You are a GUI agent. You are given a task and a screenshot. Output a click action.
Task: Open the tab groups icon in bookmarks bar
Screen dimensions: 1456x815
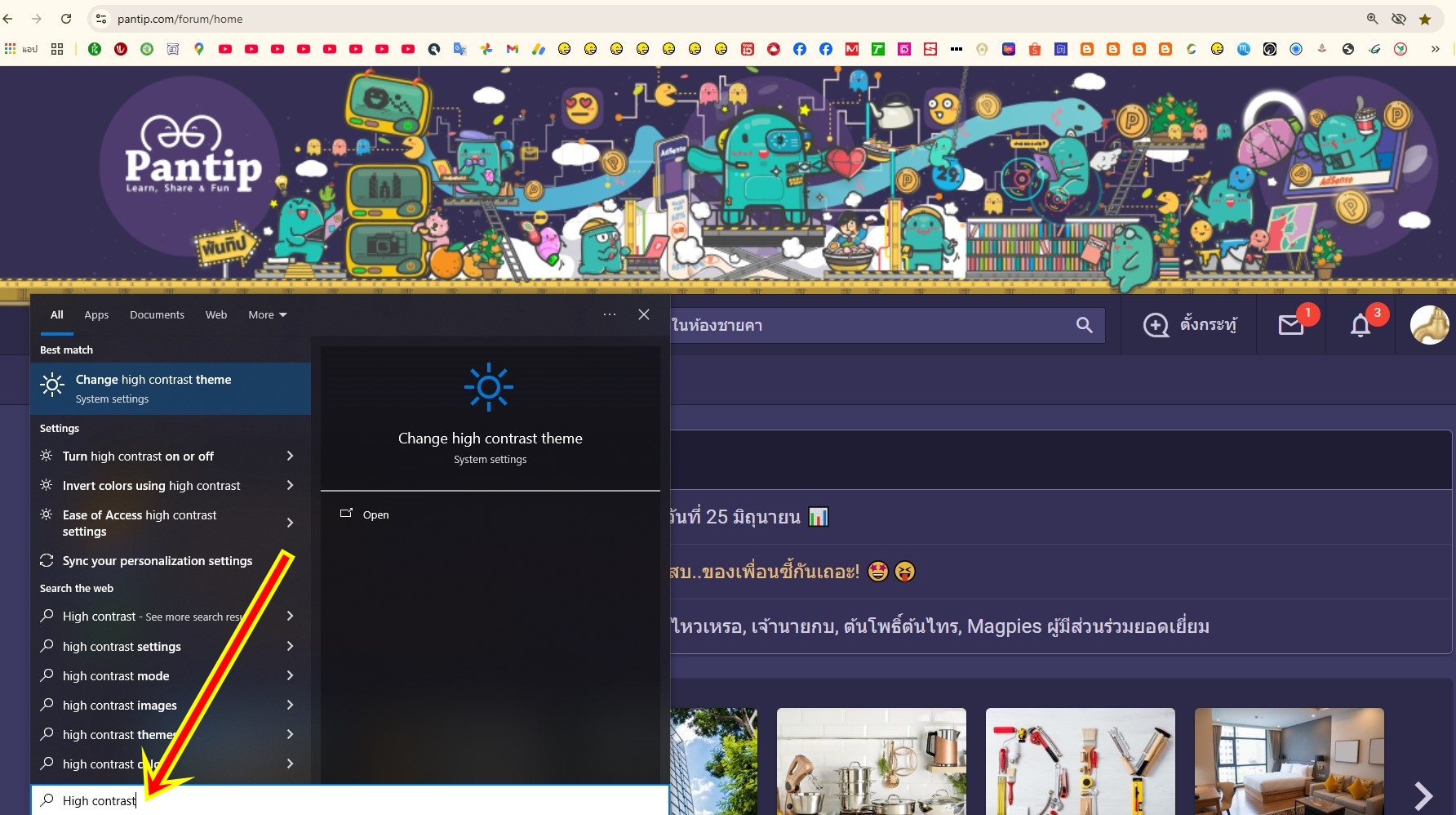point(57,49)
